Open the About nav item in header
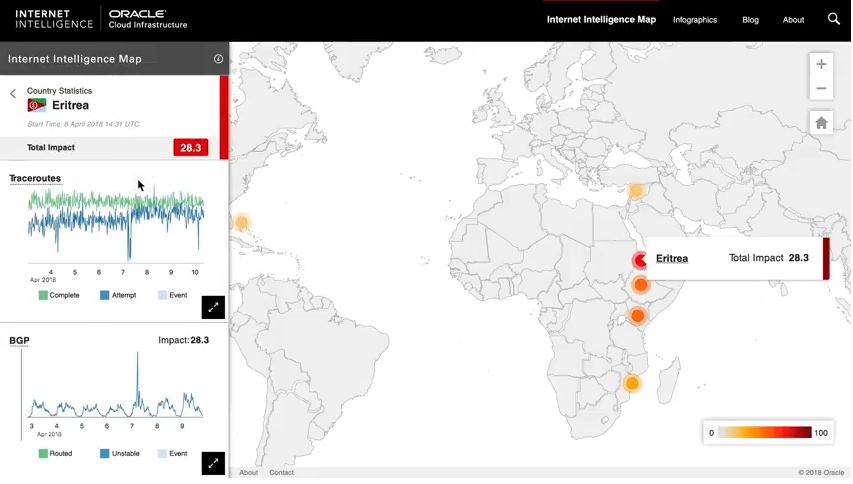 (x=793, y=20)
